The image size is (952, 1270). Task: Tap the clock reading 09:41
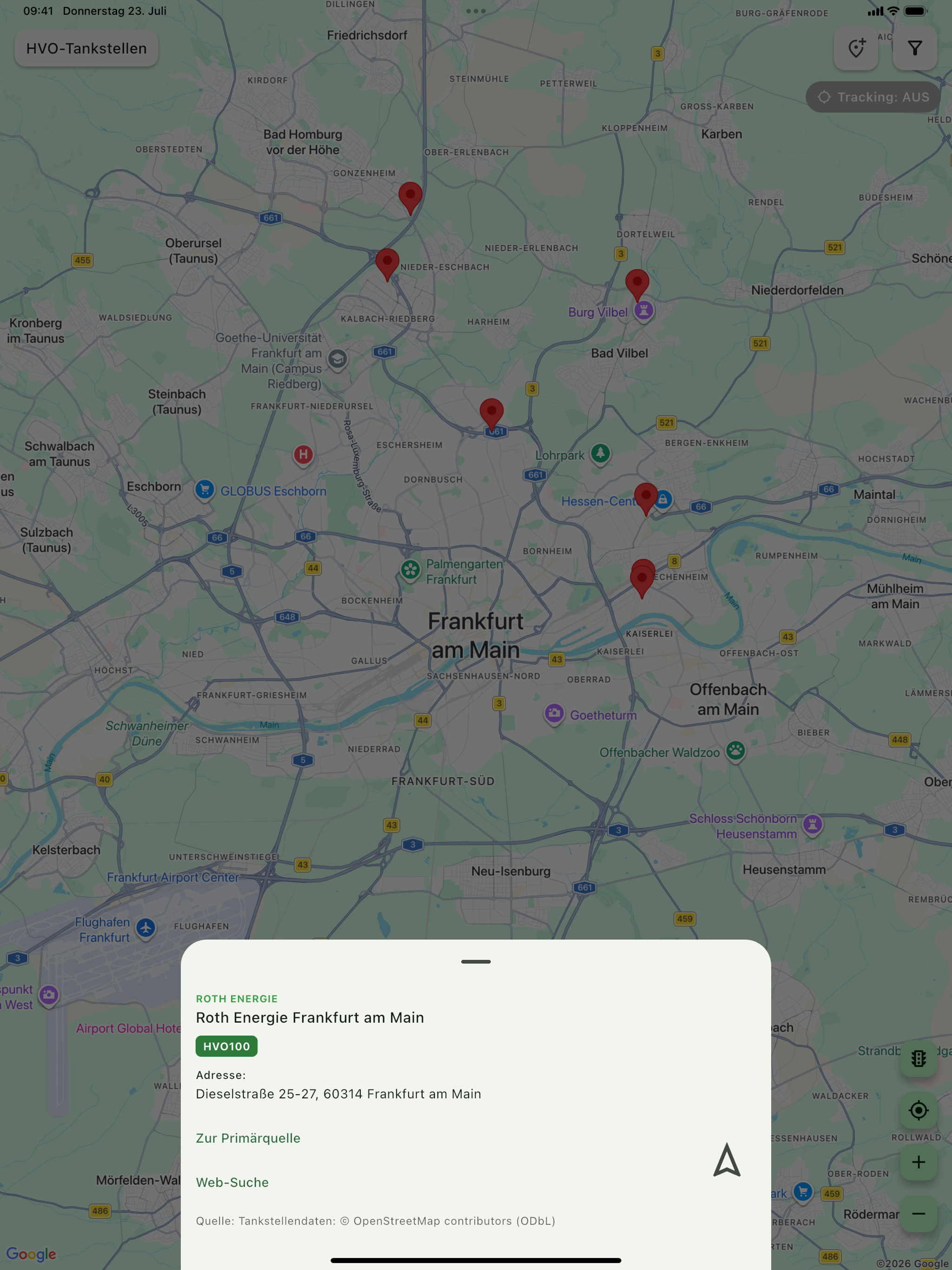(x=38, y=11)
